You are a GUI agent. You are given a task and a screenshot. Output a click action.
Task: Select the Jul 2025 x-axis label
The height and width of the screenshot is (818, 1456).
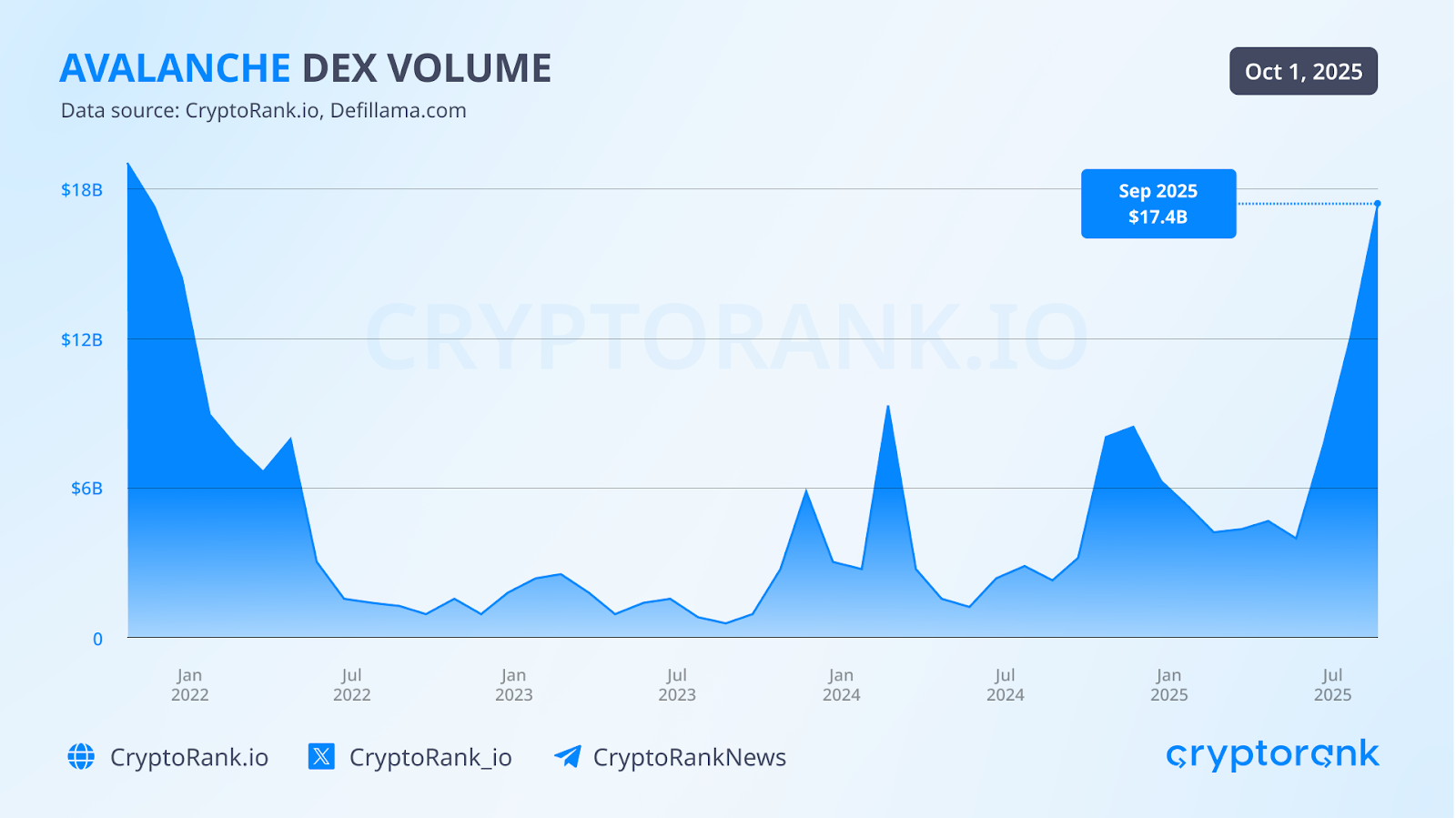[x=1332, y=685]
